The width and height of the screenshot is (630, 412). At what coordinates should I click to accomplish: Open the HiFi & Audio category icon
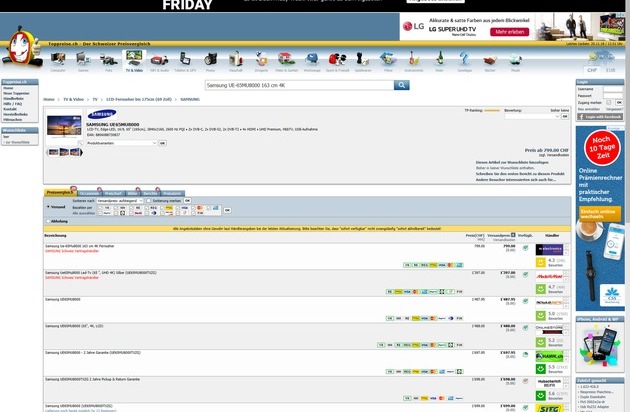[x=160, y=61]
